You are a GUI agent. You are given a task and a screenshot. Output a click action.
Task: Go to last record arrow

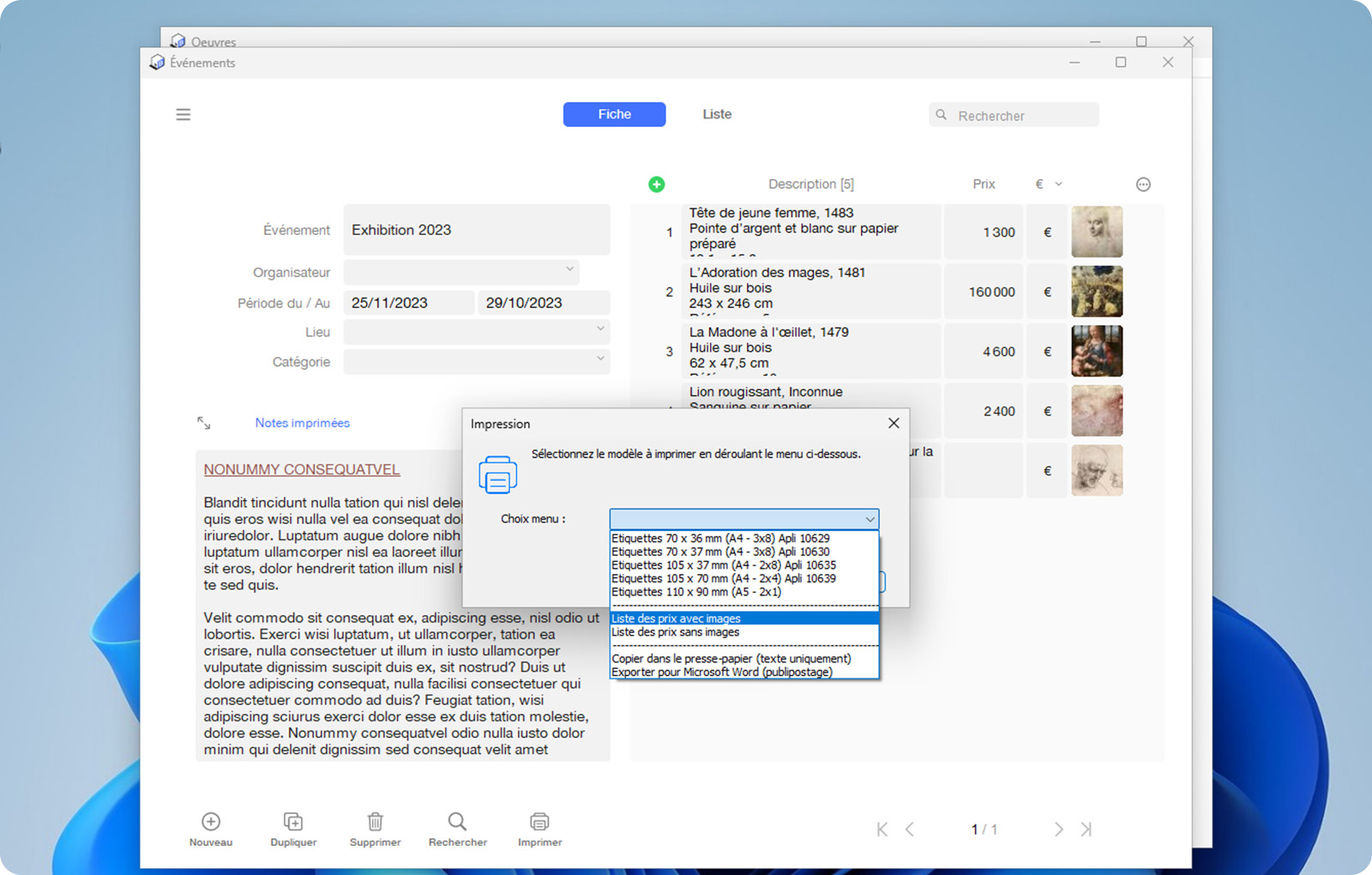click(1086, 830)
